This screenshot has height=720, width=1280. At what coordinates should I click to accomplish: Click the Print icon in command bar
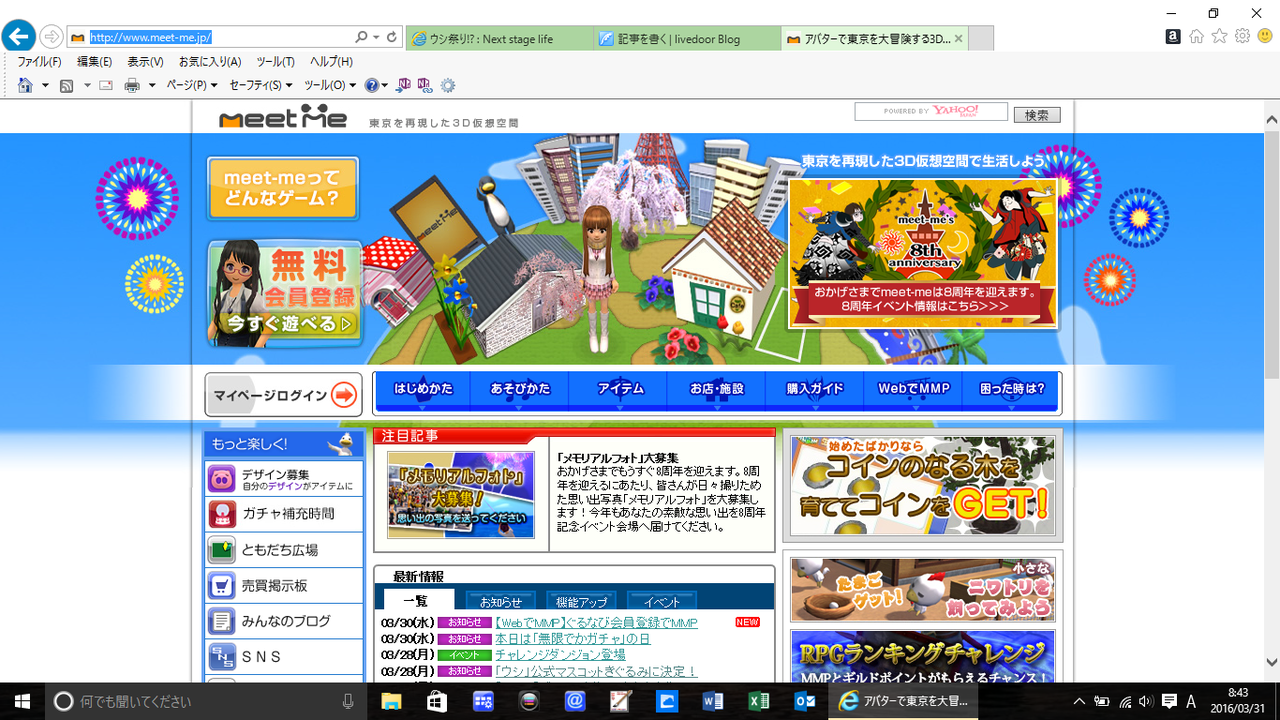click(x=132, y=86)
